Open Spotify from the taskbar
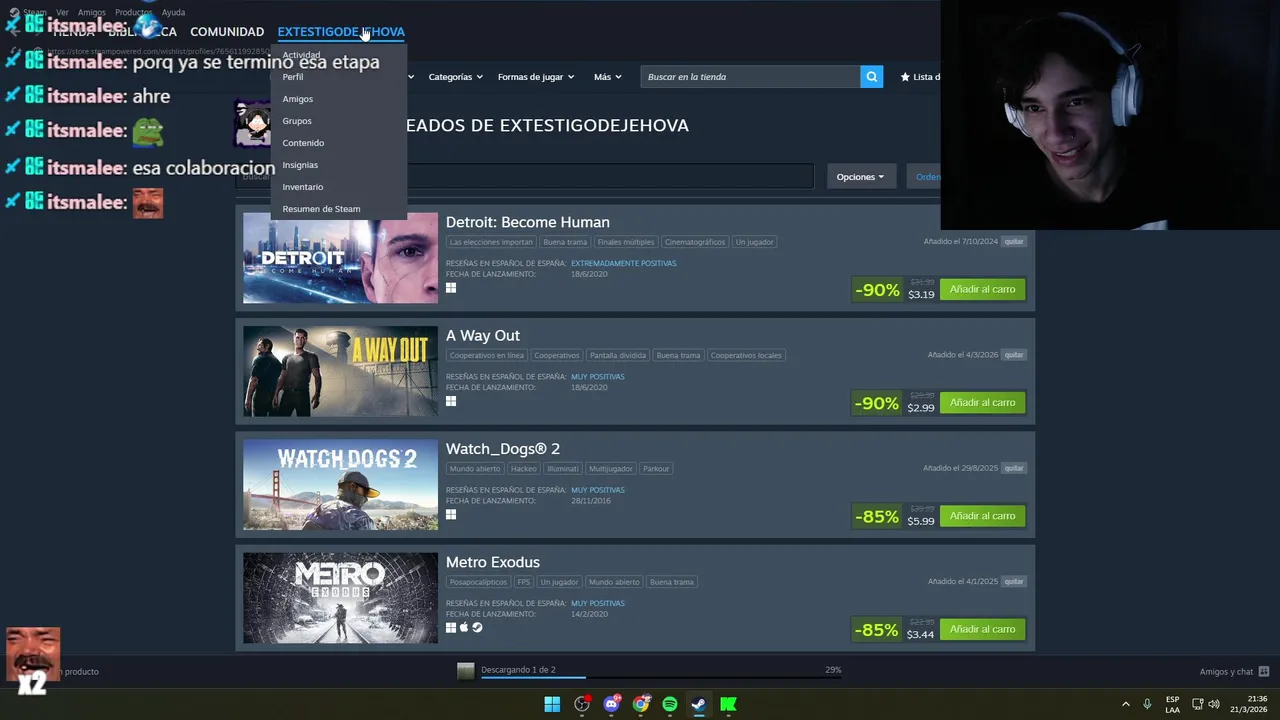Screen dimensions: 1280x720 (x=670, y=704)
